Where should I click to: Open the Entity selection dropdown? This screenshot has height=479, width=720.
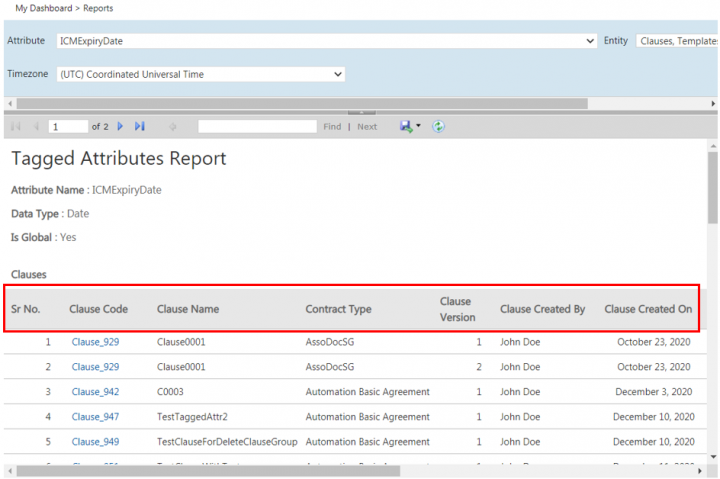(676, 41)
